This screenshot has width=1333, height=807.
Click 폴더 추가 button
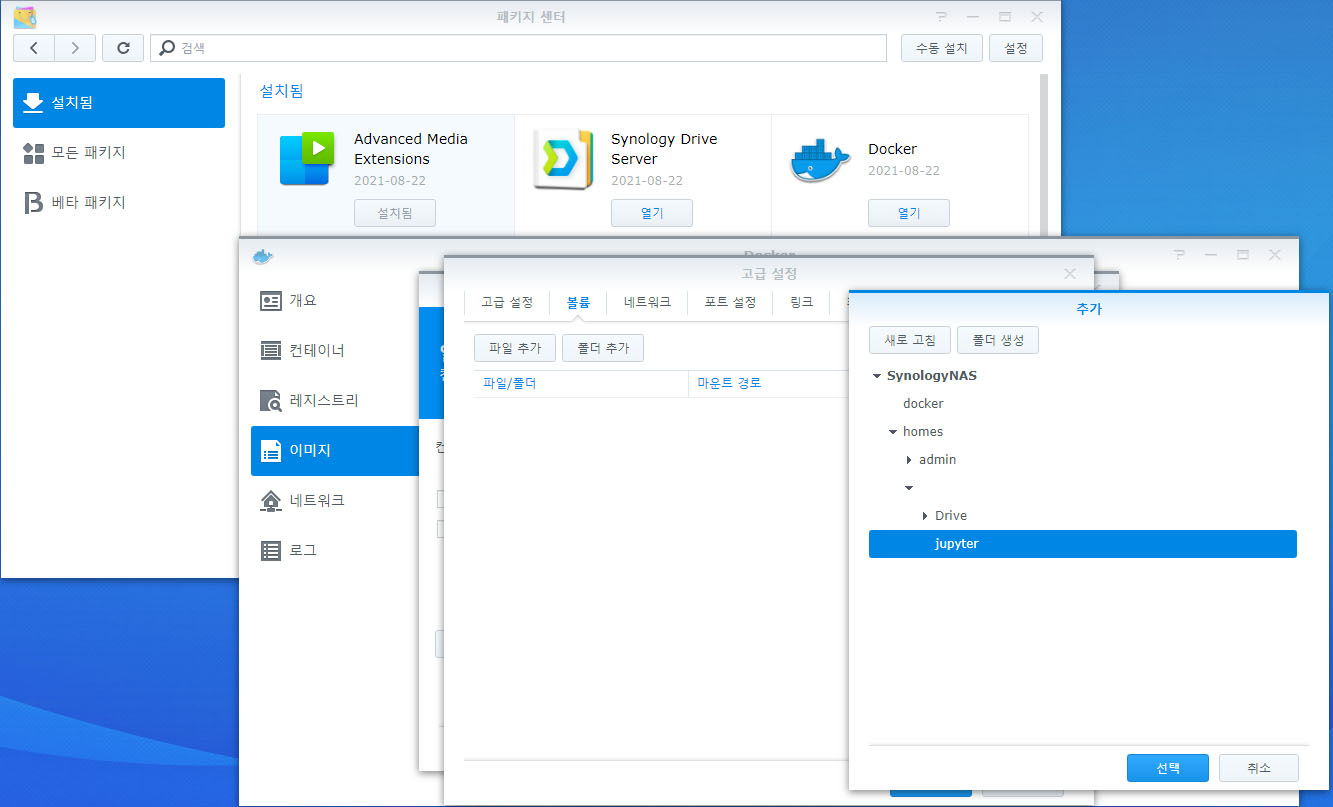click(603, 348)
